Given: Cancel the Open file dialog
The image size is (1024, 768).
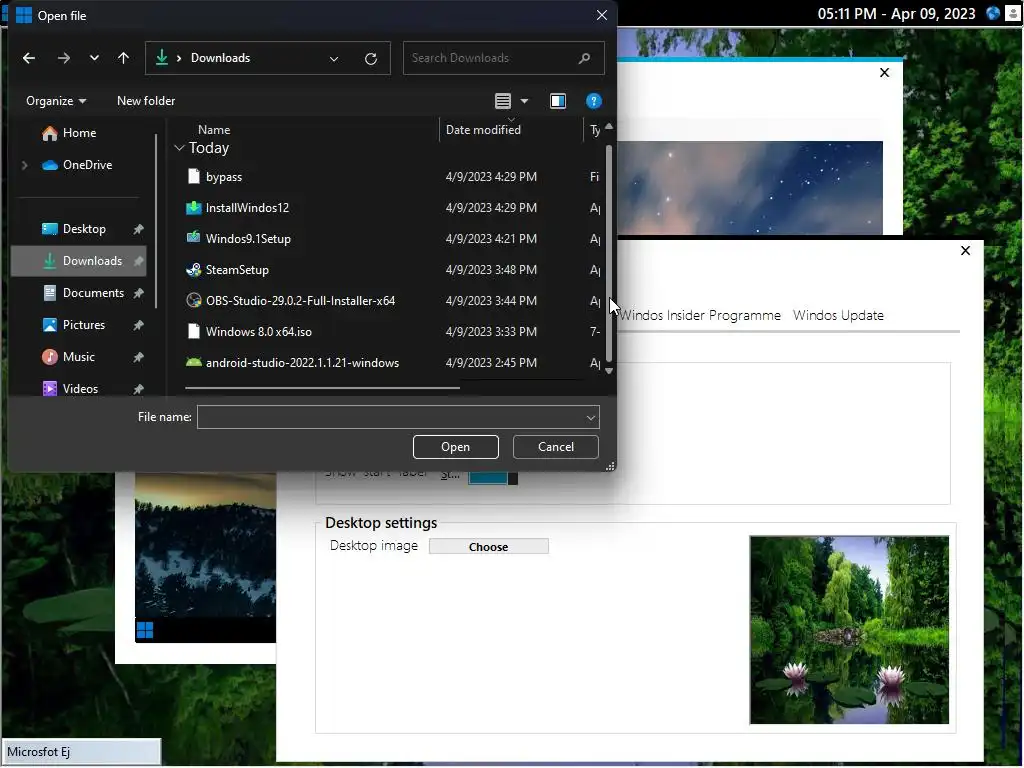Looking at the screenshot, I should coord(556,447).
